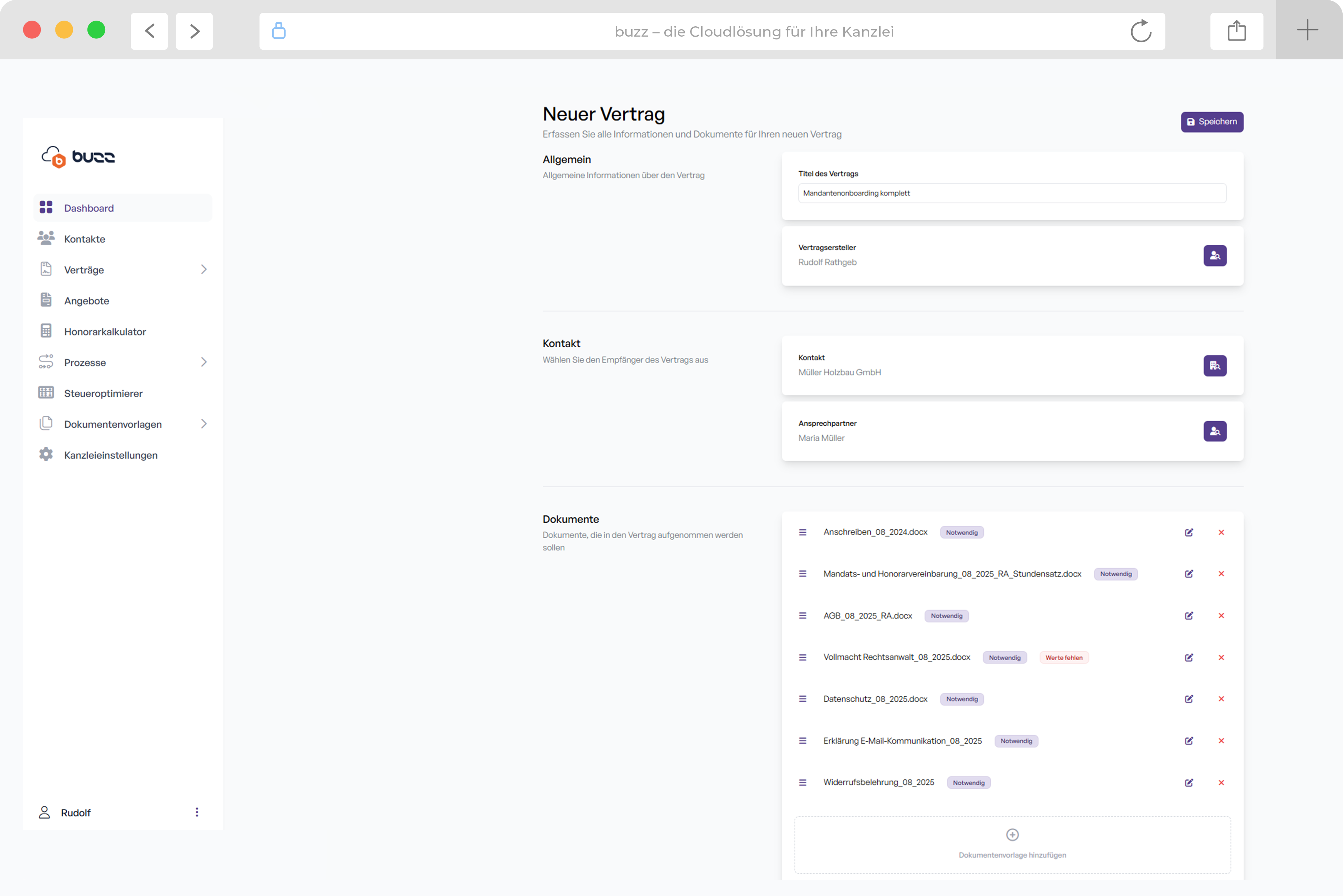Click the plus icon to add Dokumentenvorlage
Screen dimensions: 1343x896
coord(1012,835)
